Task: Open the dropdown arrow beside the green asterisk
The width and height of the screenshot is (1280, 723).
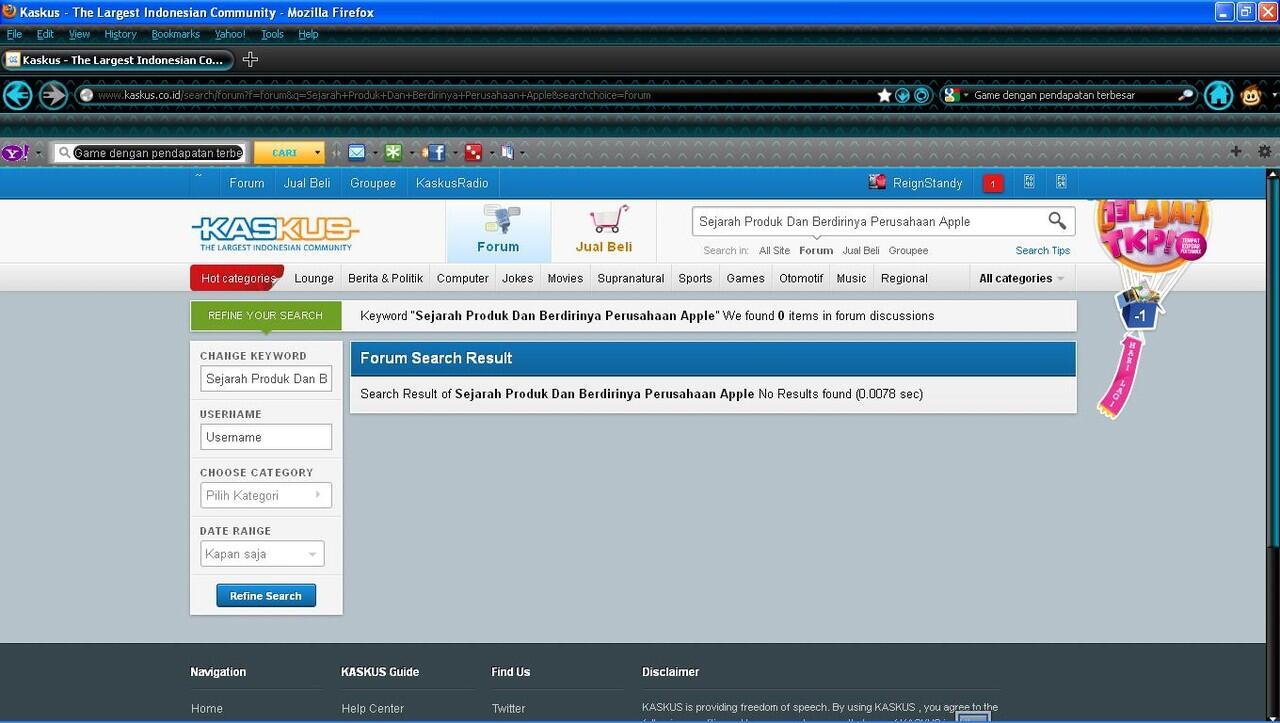Action: pos(412,153)
